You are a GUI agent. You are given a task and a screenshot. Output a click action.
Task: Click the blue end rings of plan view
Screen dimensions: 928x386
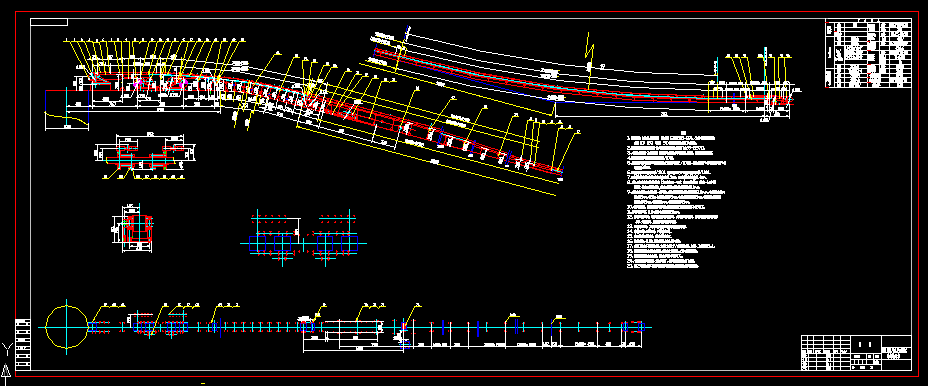[632, 326]
